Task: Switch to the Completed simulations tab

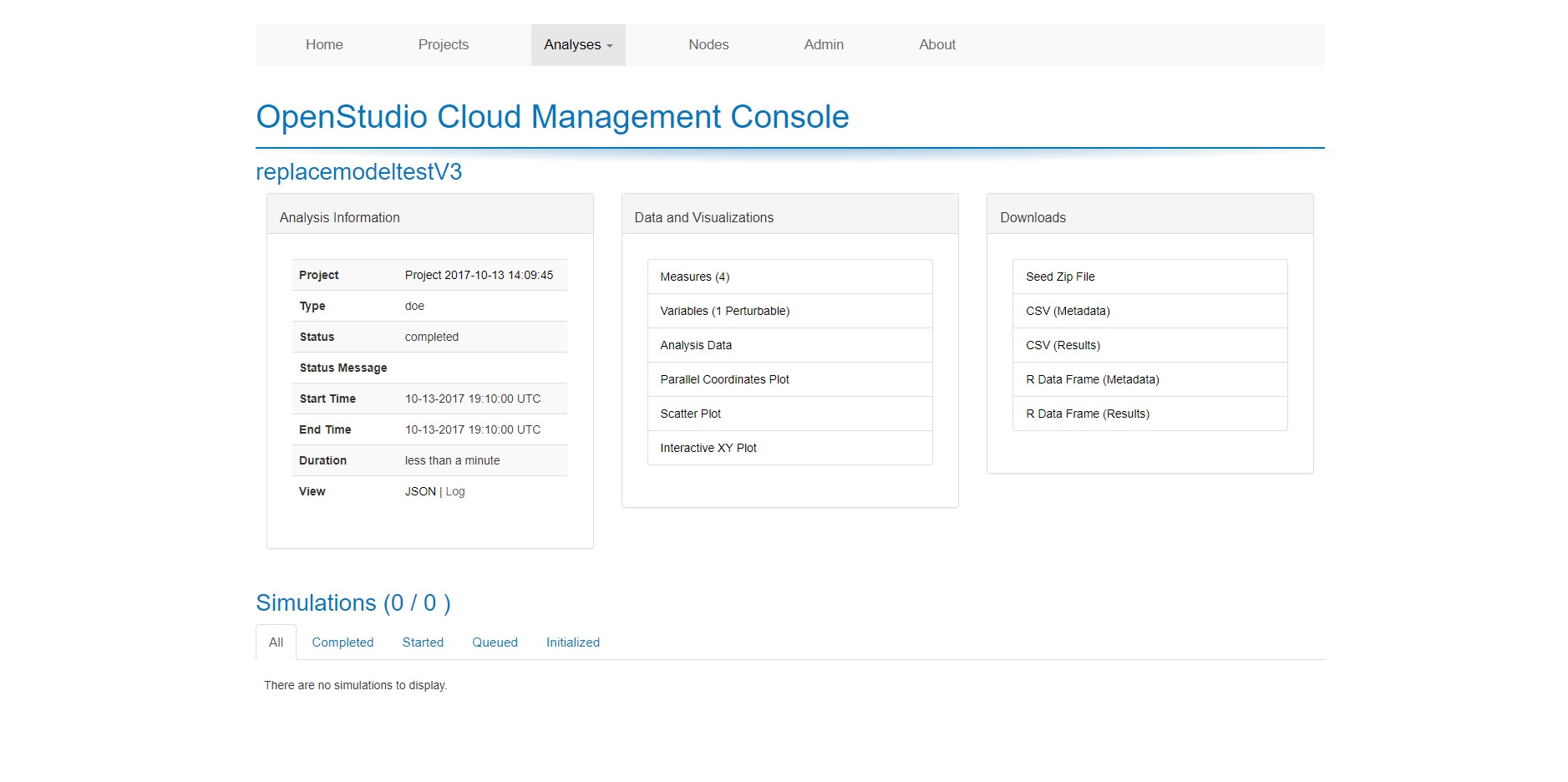Action: pos(343,642)
